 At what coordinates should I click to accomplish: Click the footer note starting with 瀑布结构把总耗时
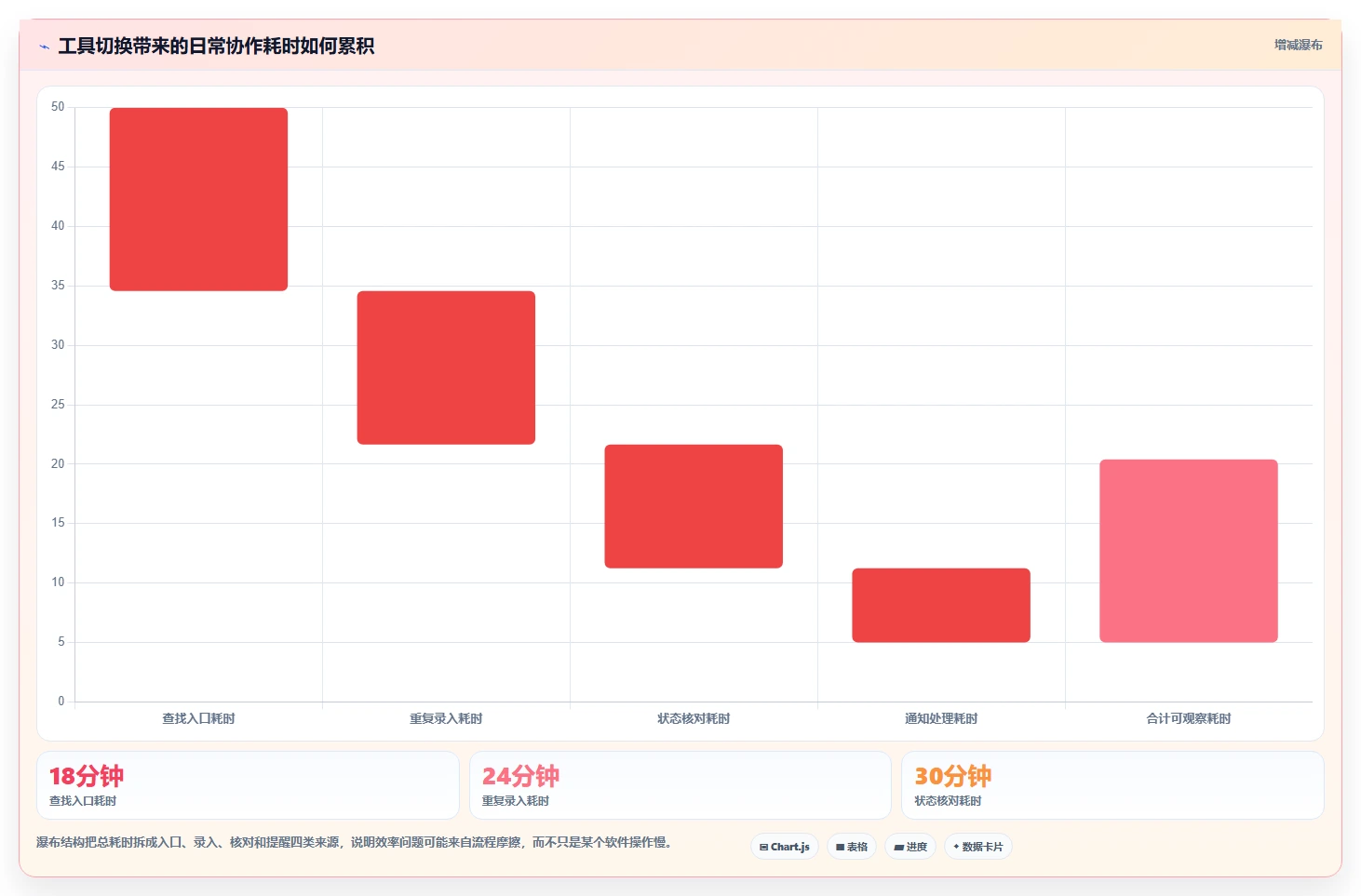(354, 842)
